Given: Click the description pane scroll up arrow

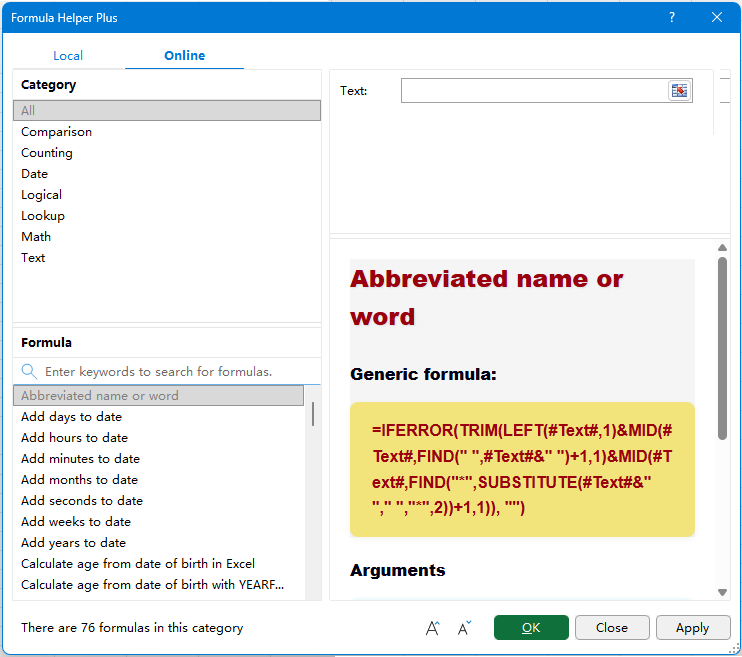Looking at the screenshot, I should (x=722, y=248).
